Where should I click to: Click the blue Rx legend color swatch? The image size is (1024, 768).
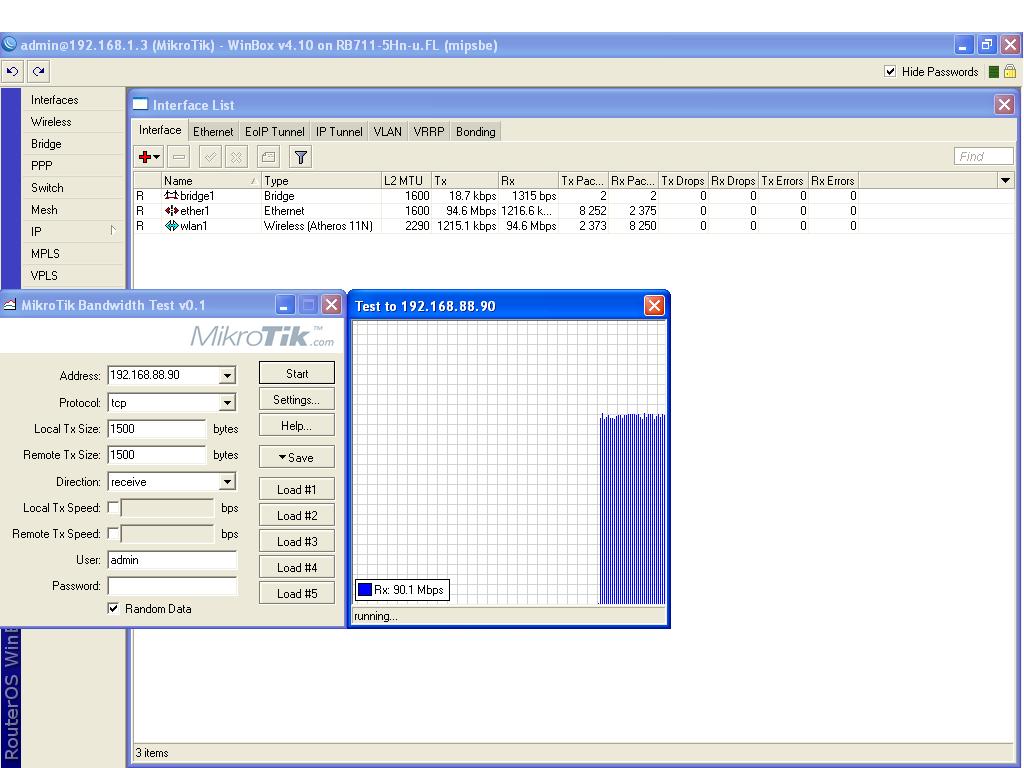point(365,590)
